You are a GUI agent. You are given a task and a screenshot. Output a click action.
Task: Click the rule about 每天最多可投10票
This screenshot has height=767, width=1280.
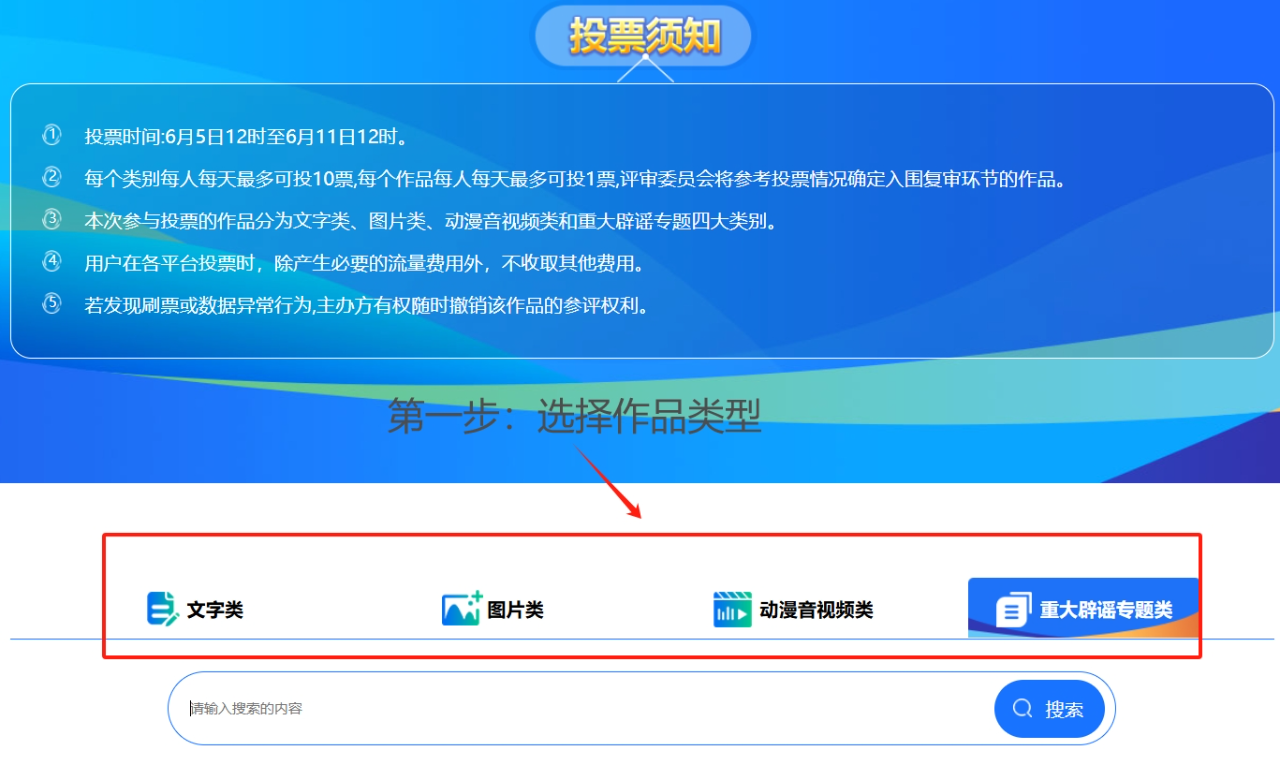tap(576, 179)
